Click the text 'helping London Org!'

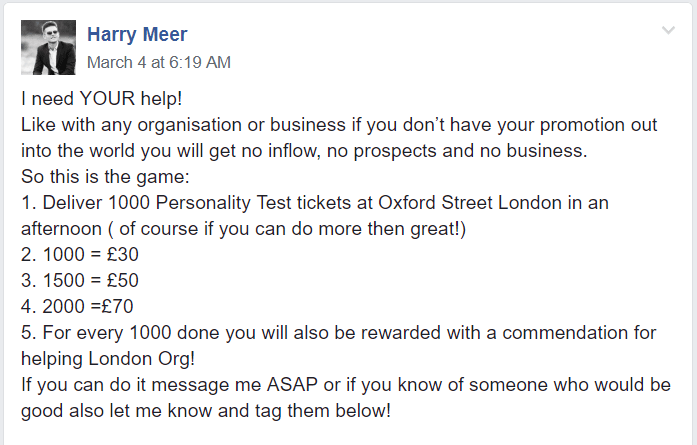tap(108, 359)
